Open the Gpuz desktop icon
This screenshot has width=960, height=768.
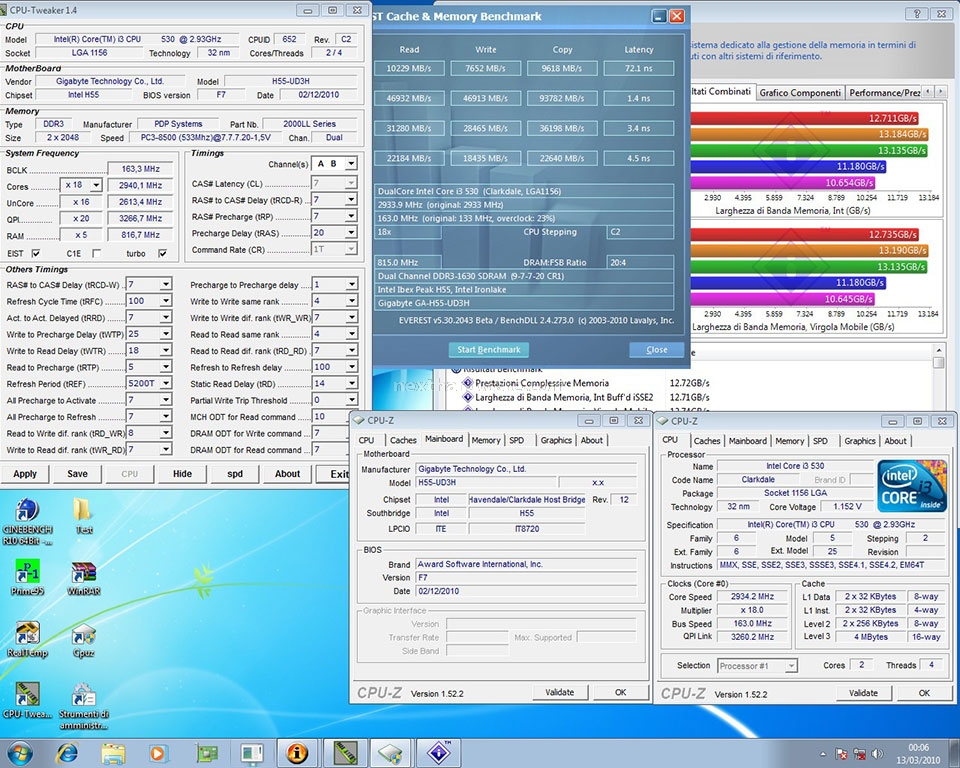83,639
